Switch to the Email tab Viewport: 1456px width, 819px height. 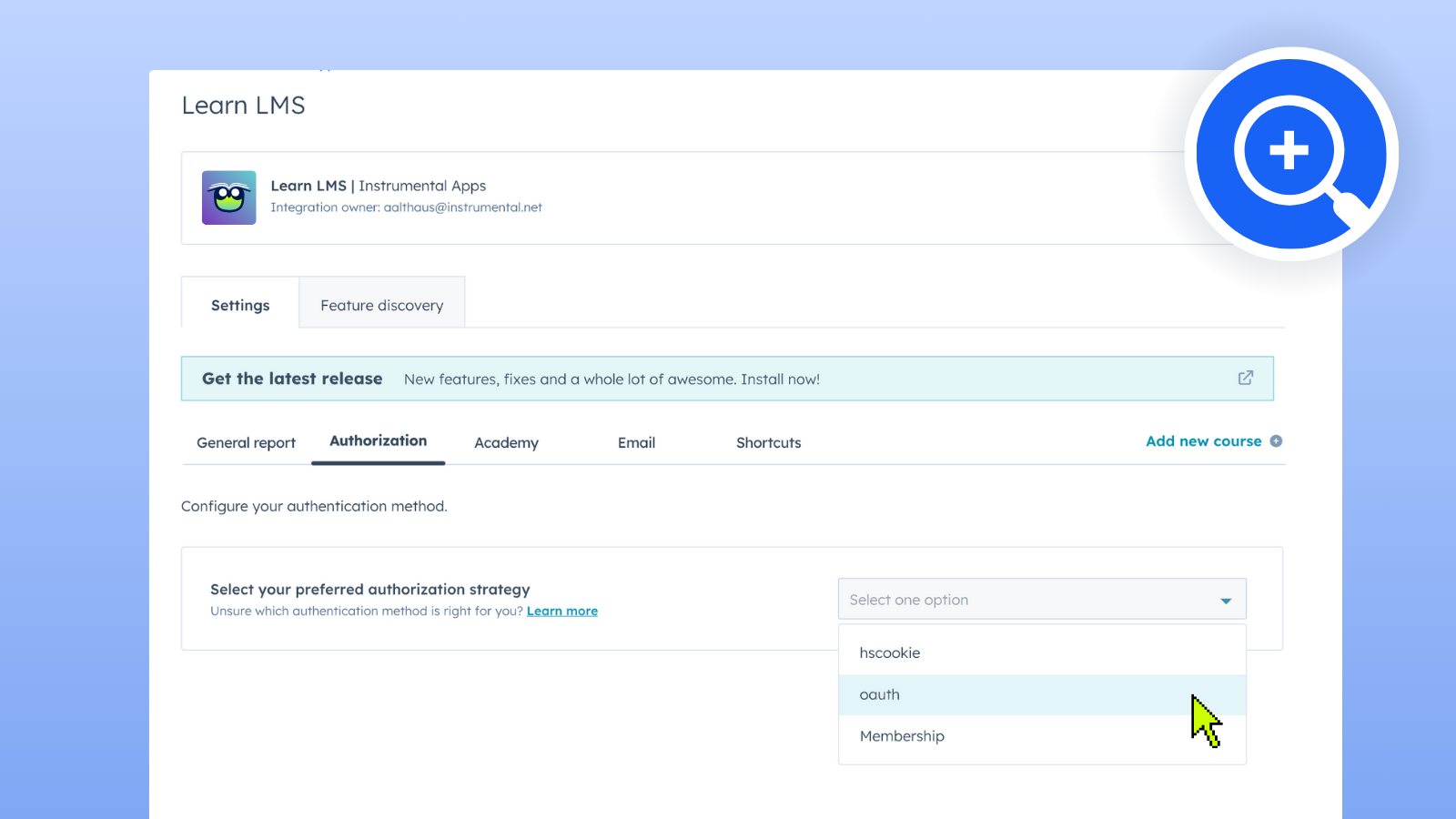636,443
